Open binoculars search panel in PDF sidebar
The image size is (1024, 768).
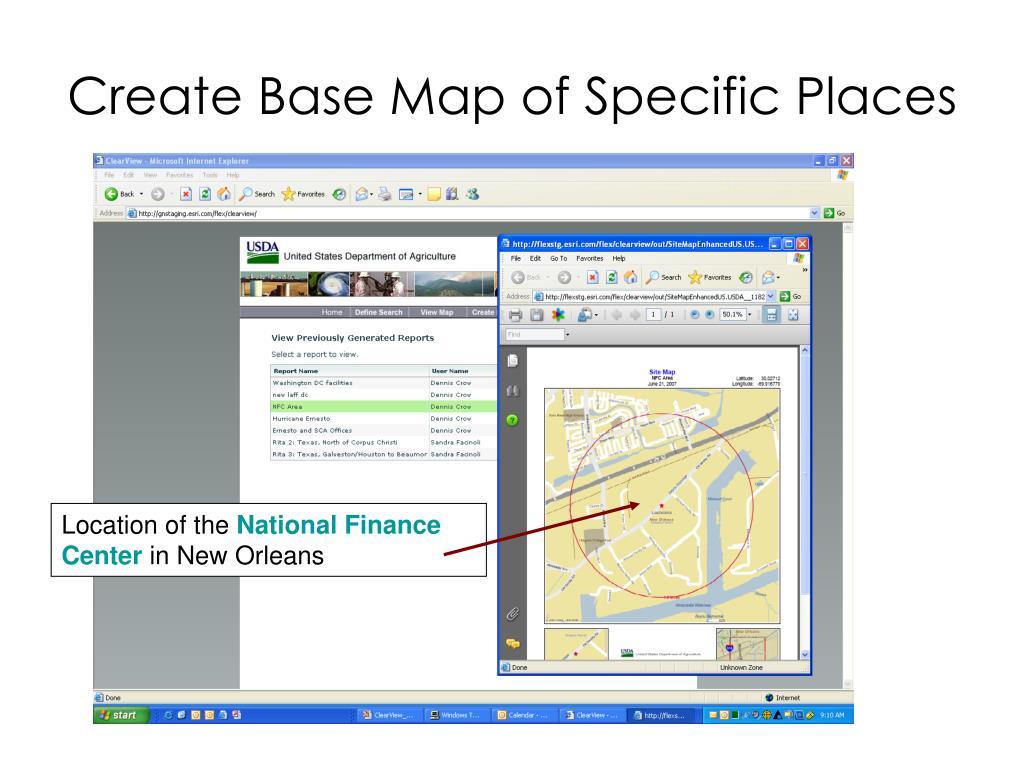[x=513, y=391]
